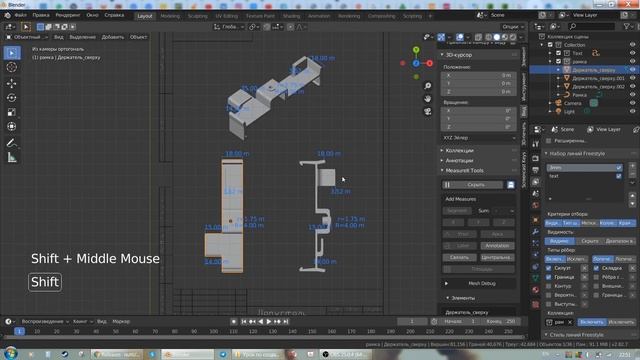Viewport: 640px width, 360px height.
Task: Open the Object properties orange square tab
Action: click(536, 220)
